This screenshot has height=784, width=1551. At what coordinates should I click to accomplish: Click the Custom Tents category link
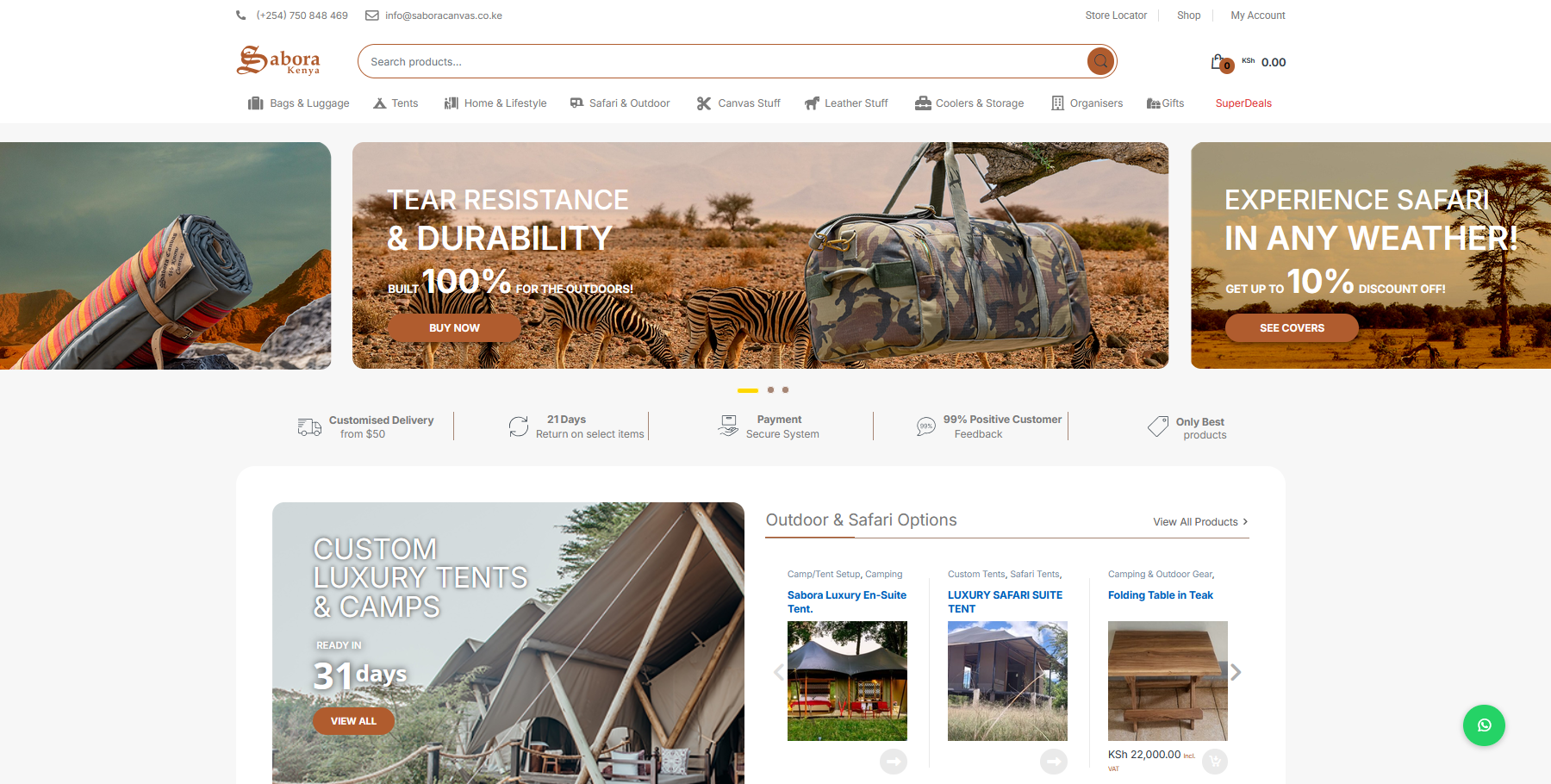pyautogui.click(x=976, y=574)
